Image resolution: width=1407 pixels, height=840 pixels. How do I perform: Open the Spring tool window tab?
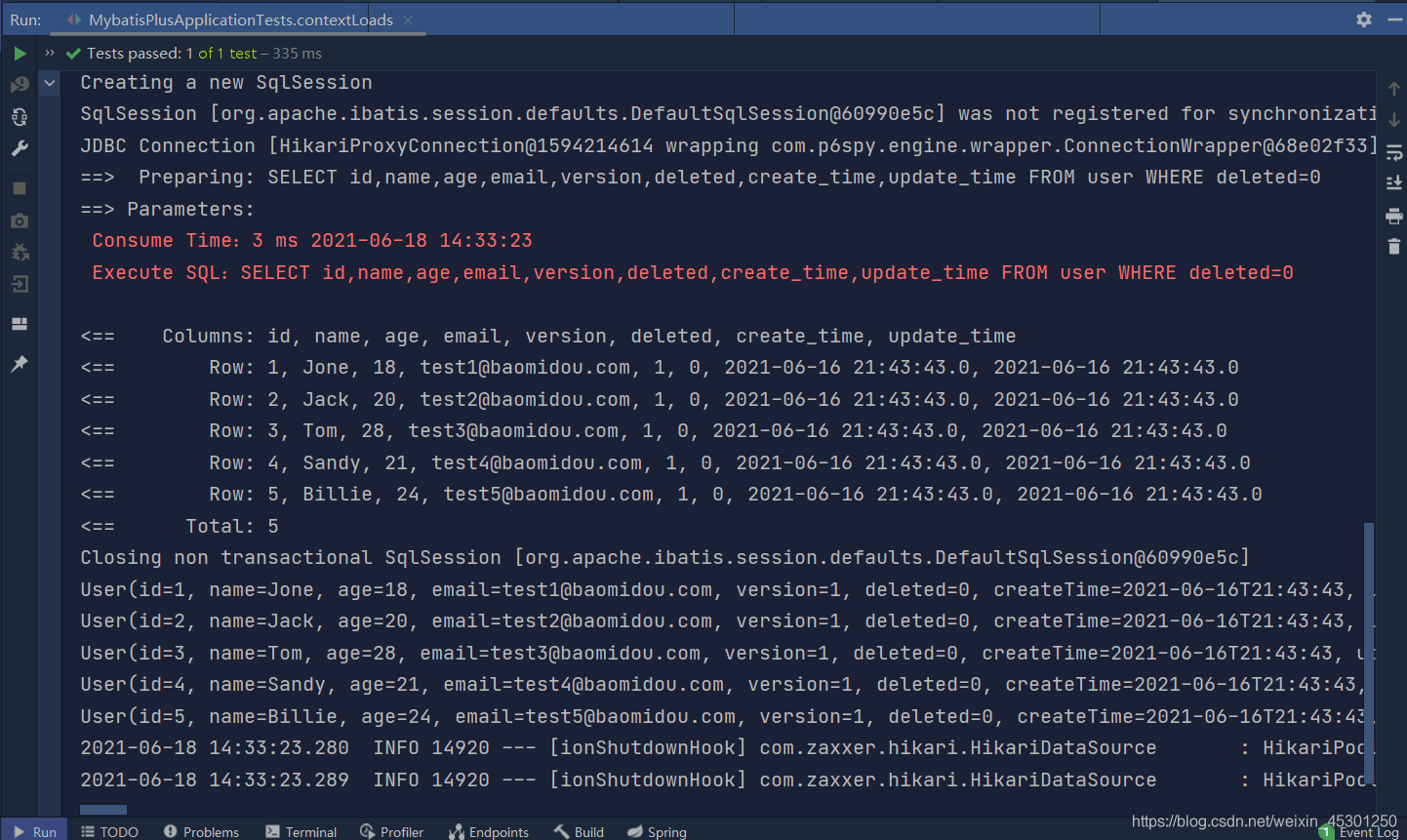657,831
